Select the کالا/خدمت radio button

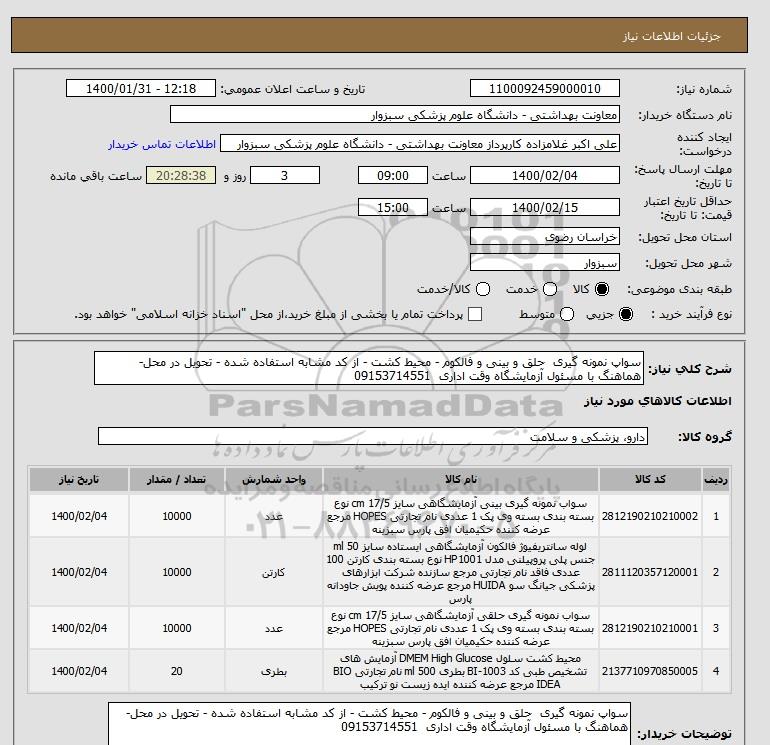click(x=483, y=289)
